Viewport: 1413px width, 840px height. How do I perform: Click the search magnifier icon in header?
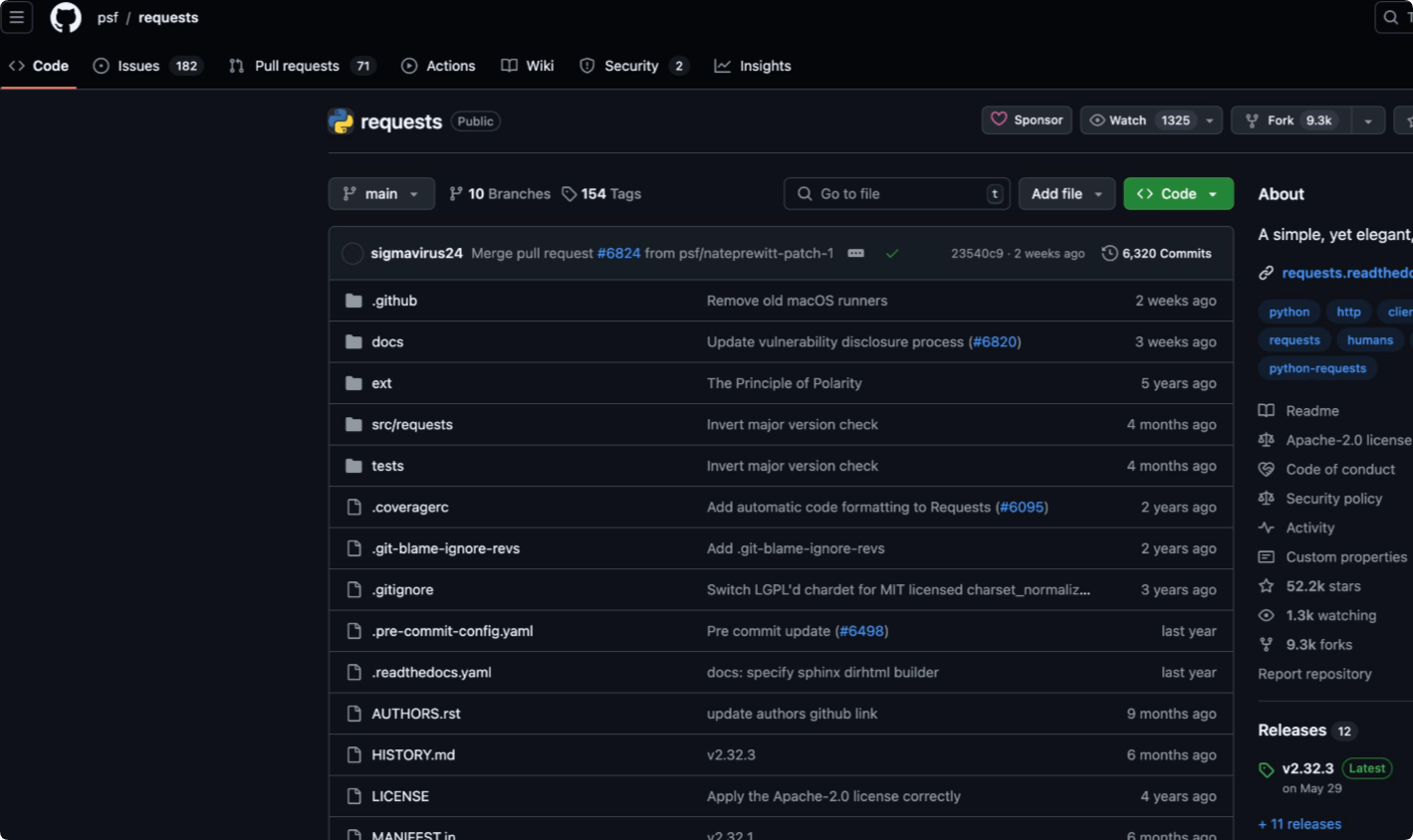1392,17
